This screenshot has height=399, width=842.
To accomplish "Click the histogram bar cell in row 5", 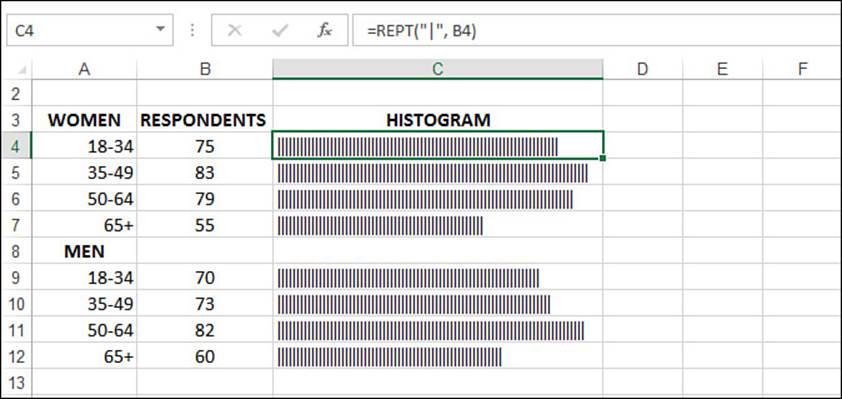I will pos(438,172).
